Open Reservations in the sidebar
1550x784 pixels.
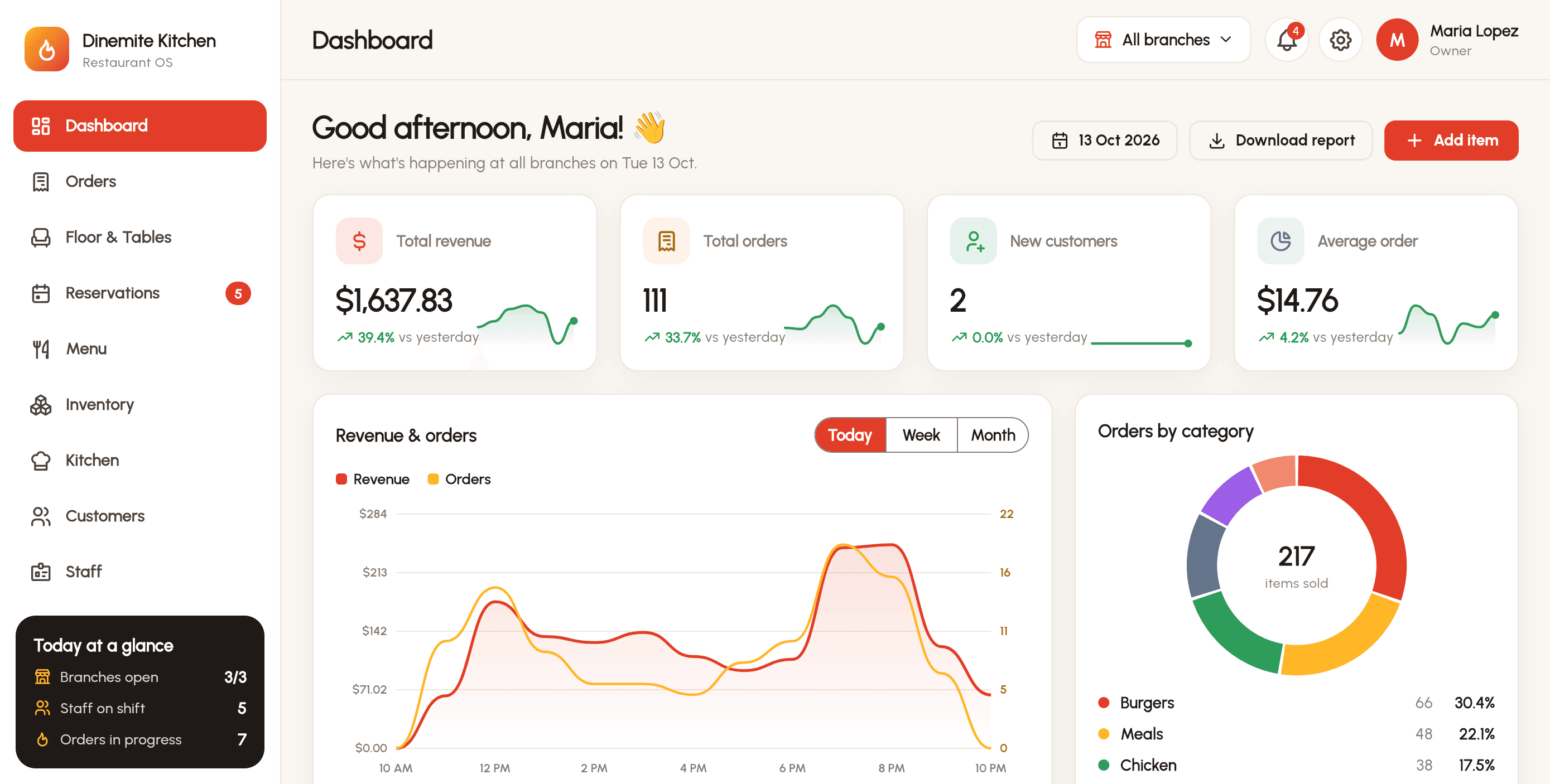point(139,293)
